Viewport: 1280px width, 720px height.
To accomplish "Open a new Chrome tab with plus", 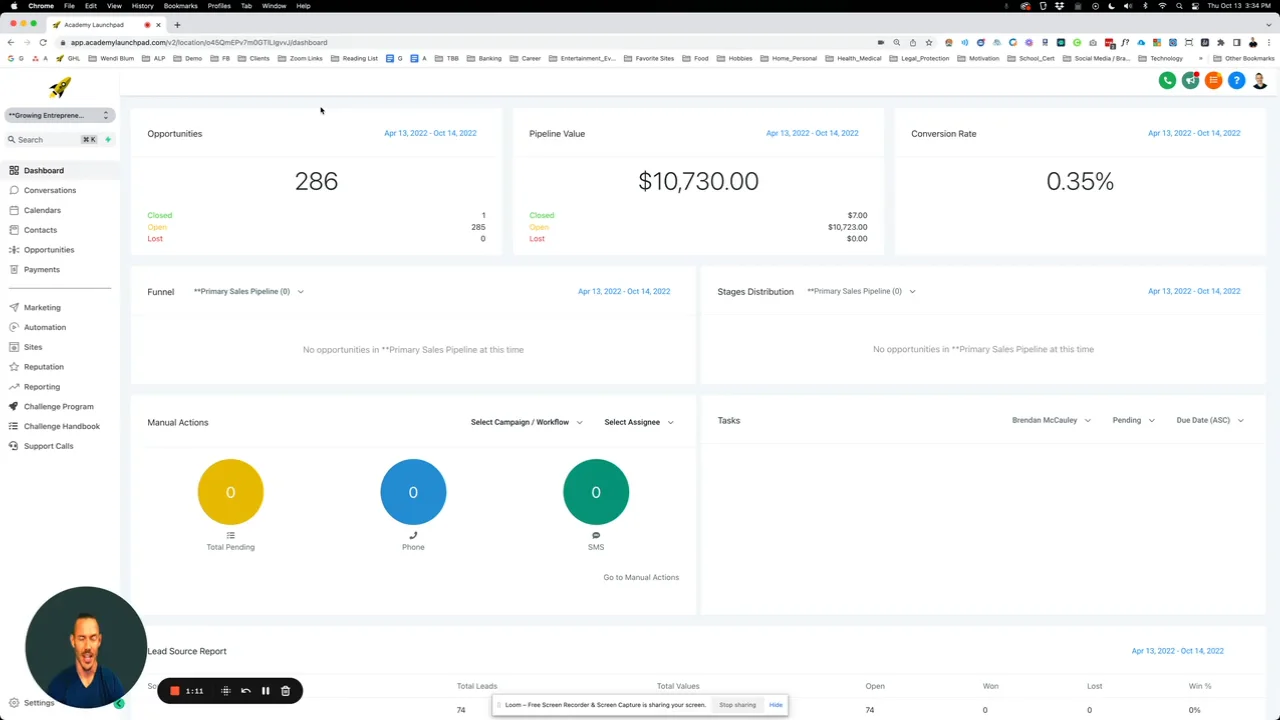I will (177, 25).
